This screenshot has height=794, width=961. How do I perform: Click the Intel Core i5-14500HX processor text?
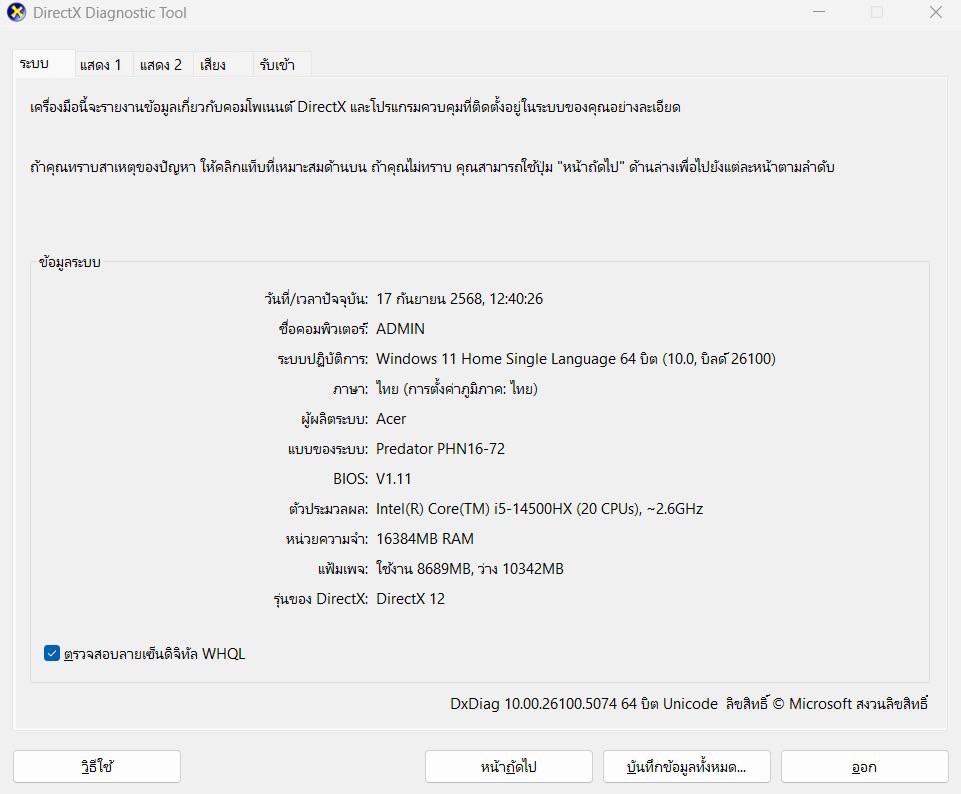[x=540, y=508]
